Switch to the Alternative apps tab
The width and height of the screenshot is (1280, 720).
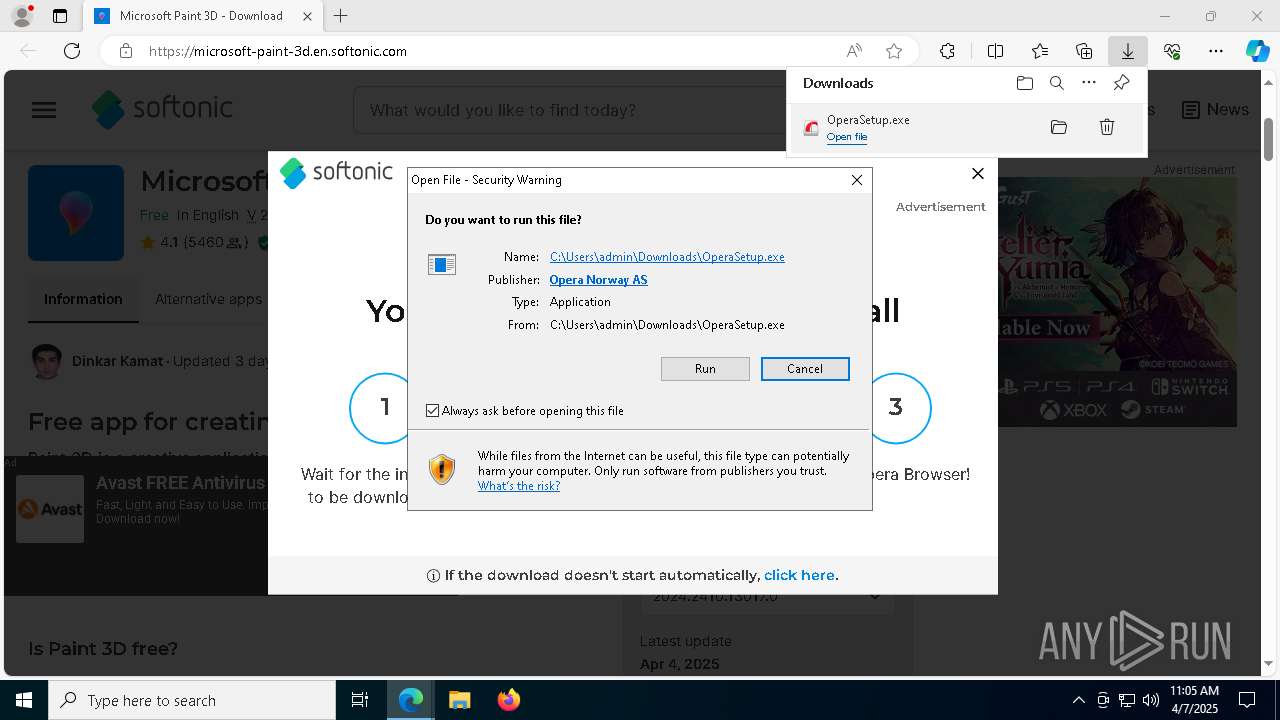208,299
